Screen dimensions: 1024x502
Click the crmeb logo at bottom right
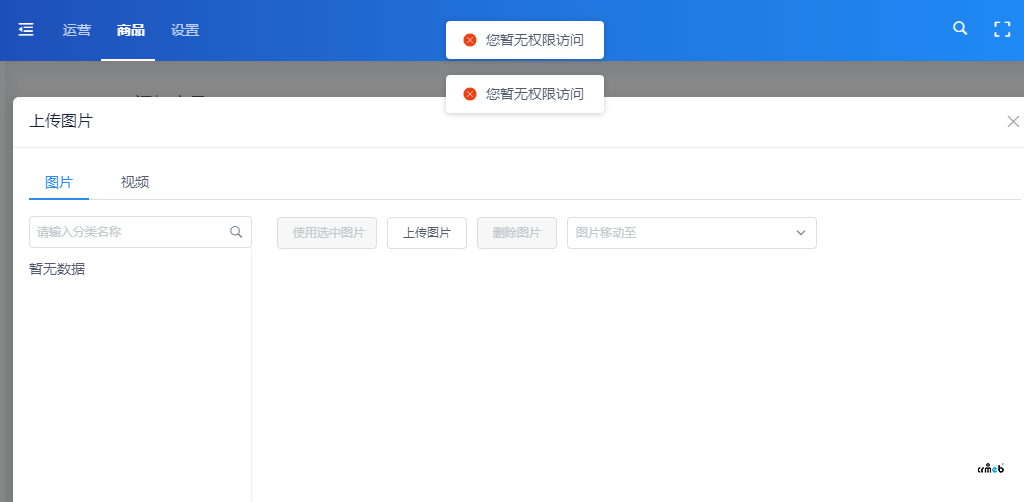991,467
